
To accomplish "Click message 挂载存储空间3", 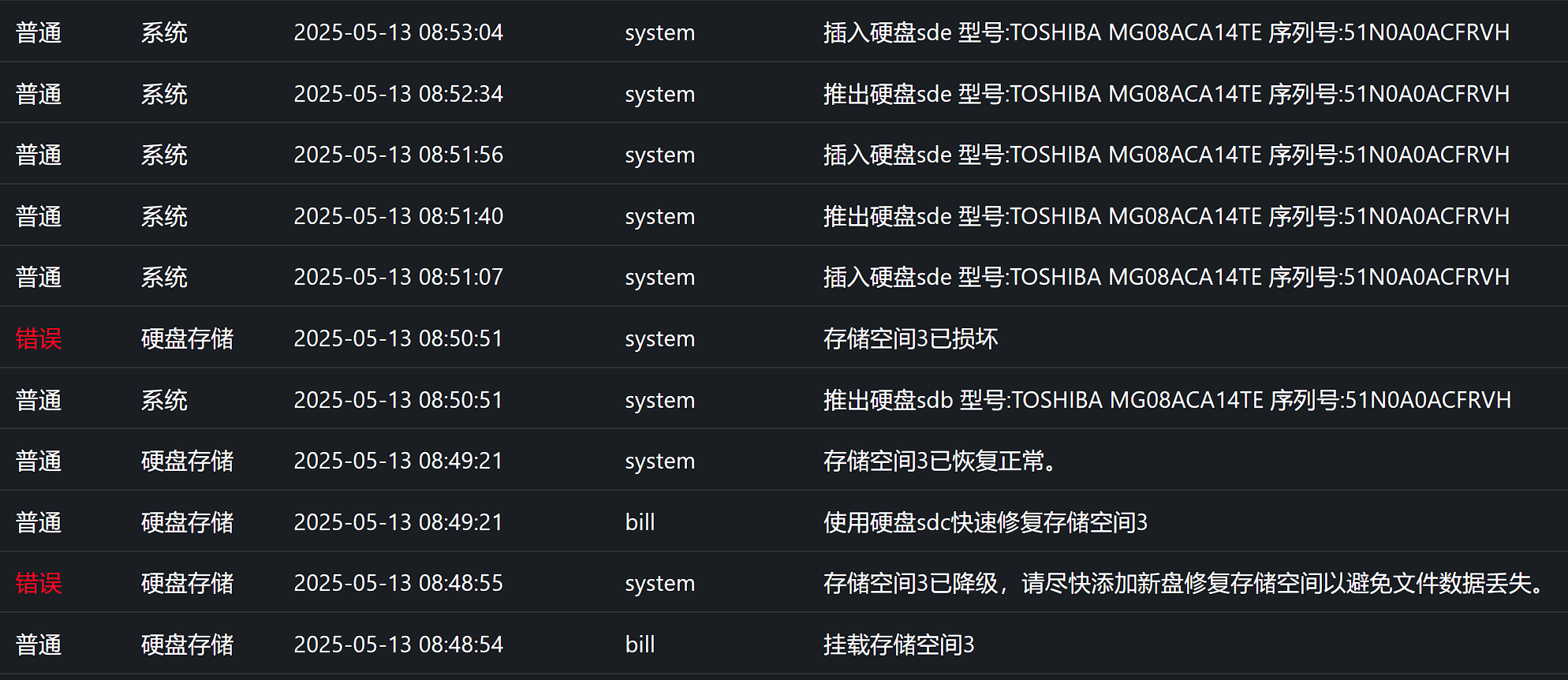I will (x=898, y=645).
